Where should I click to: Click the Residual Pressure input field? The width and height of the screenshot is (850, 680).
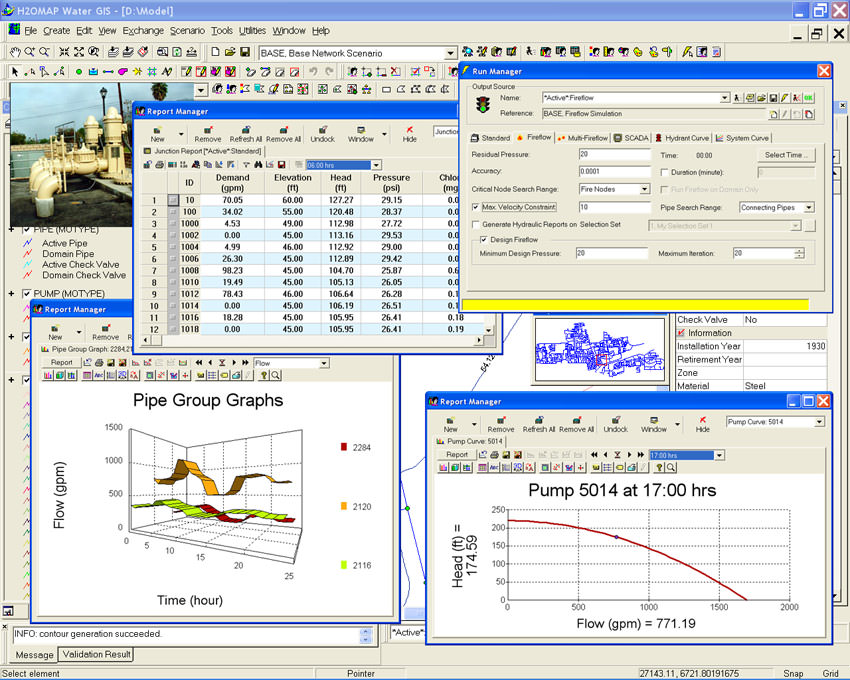coord(615,155)
